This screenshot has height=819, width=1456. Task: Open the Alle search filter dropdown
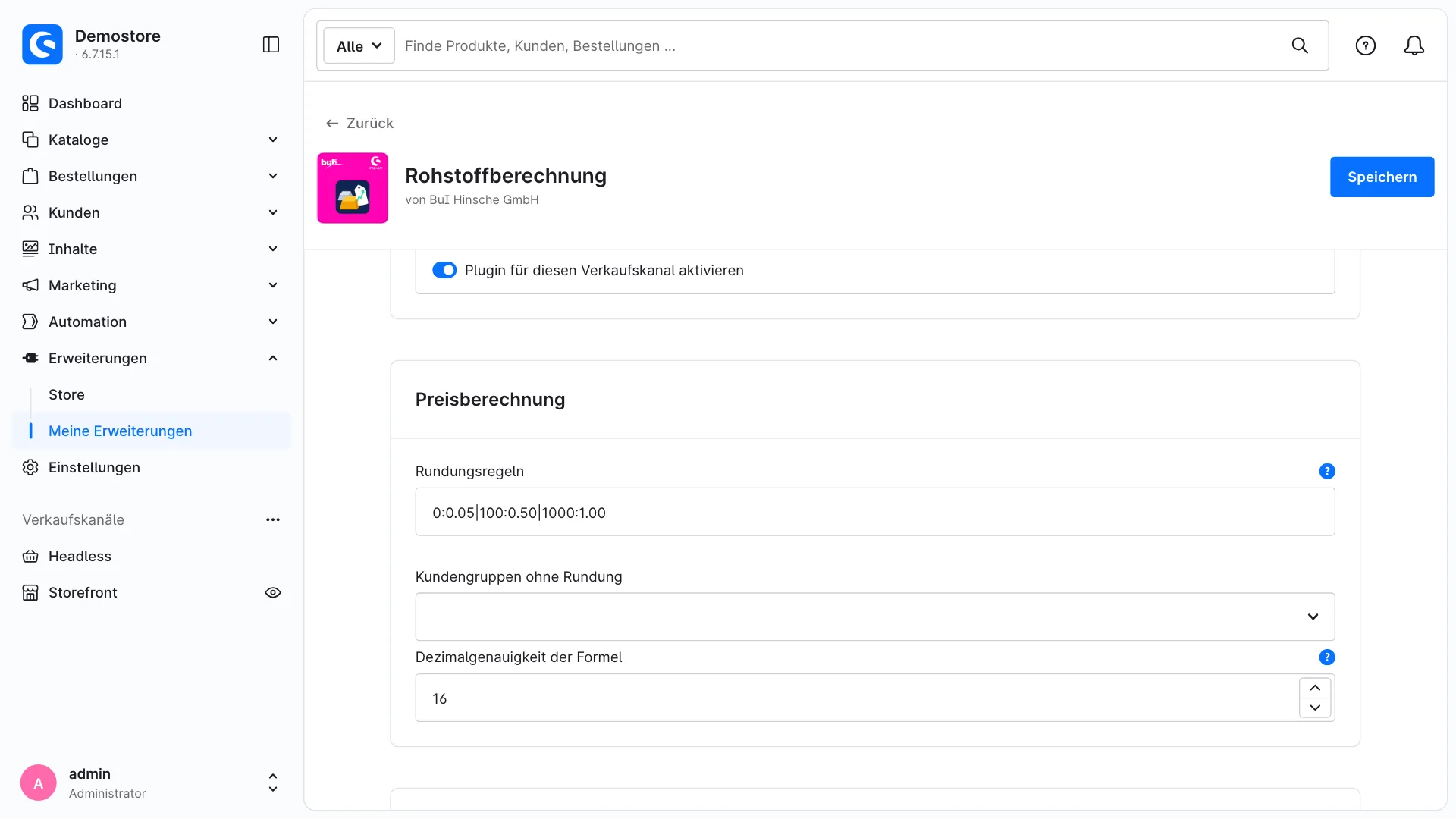[359, 45]
